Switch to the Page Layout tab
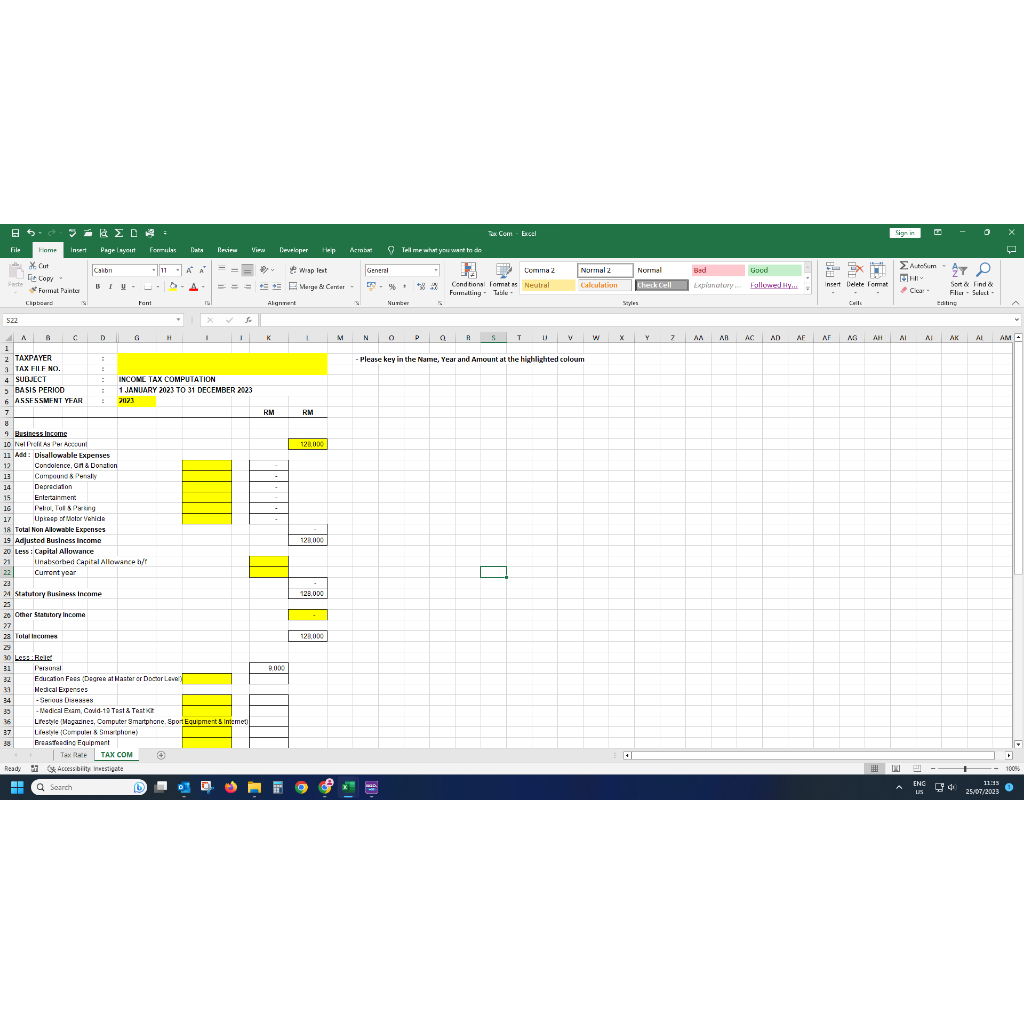1024x1024 pixels. tap(118, 250)
